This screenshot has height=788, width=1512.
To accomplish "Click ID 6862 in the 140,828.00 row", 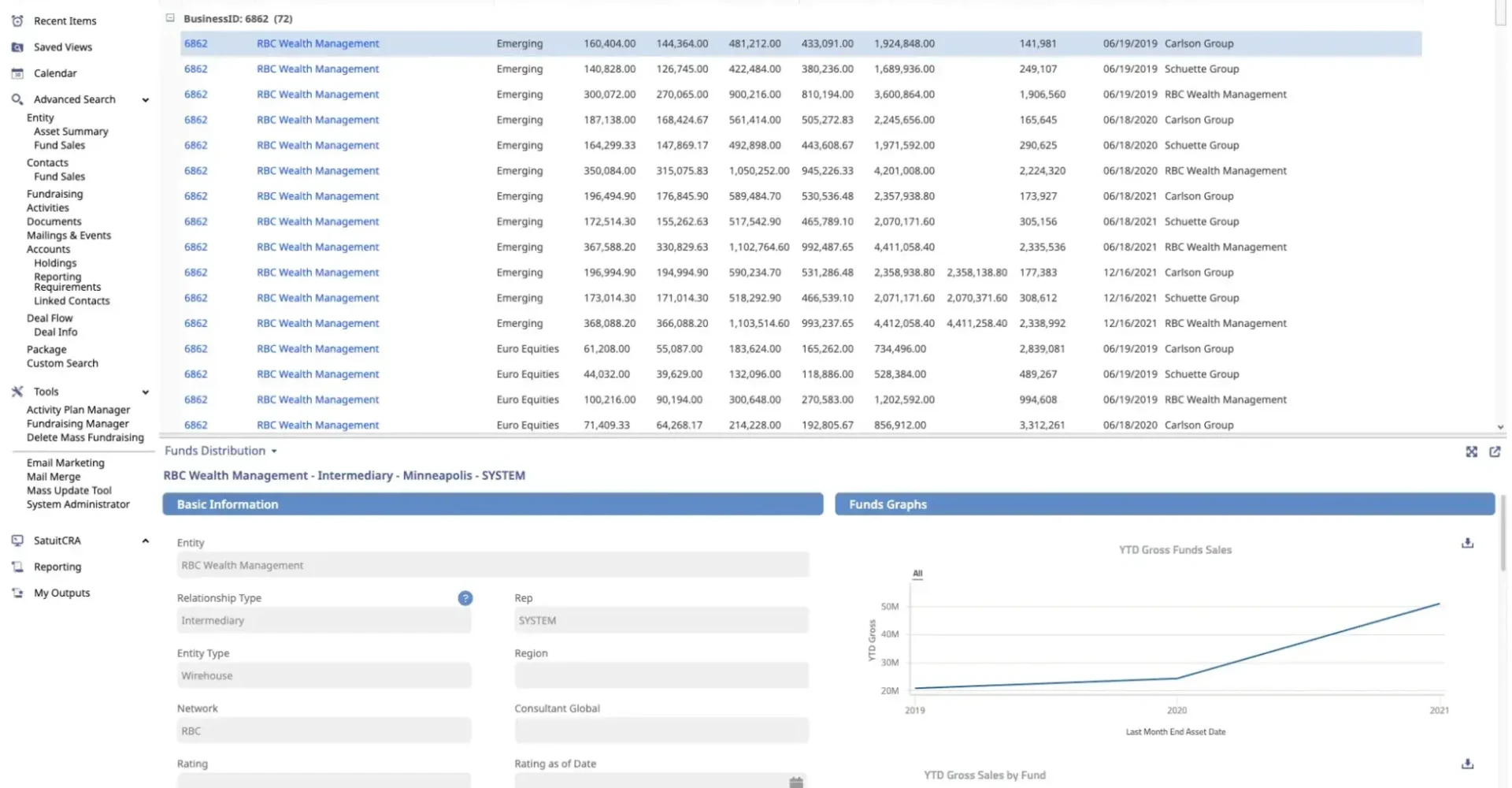I will coord(195,69).
